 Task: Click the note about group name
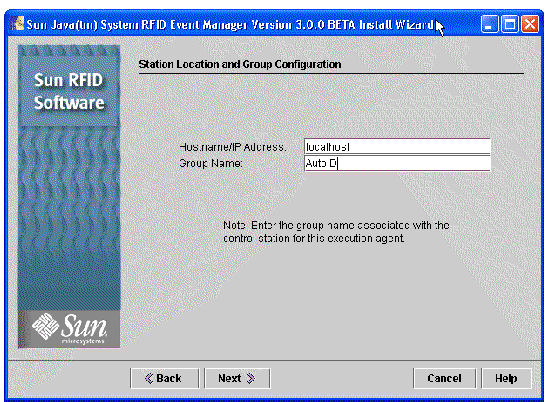coord(336,231)
